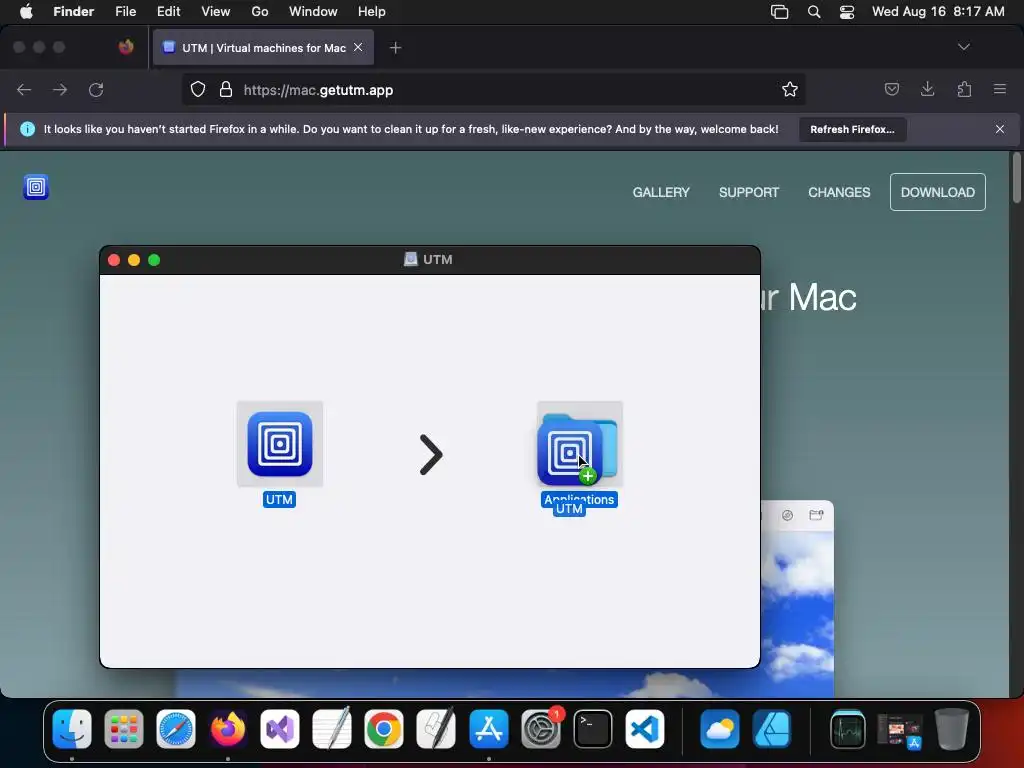This screenshot has width=1024, height=768.
Task: Go forward in Firefox
Action: [60, 89]
